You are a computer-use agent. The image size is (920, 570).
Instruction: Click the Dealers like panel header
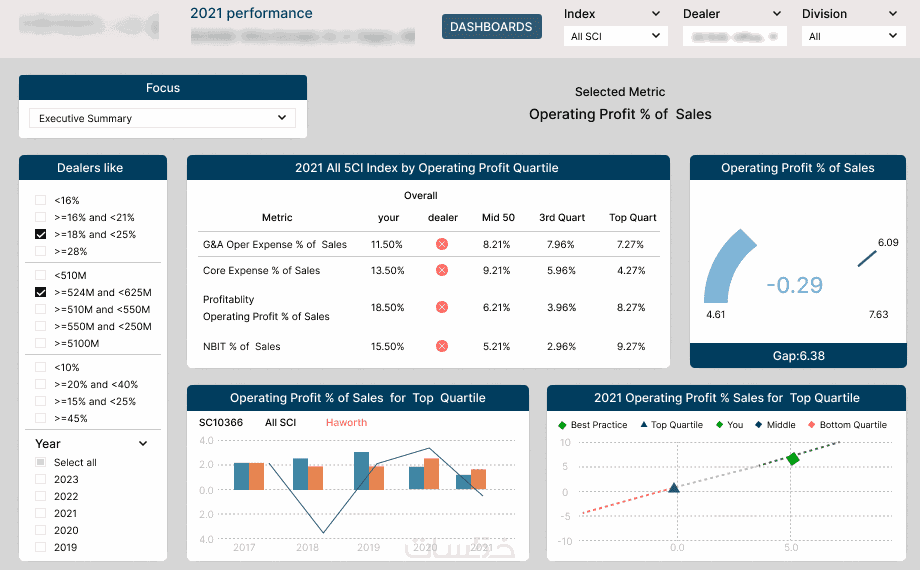93,167
